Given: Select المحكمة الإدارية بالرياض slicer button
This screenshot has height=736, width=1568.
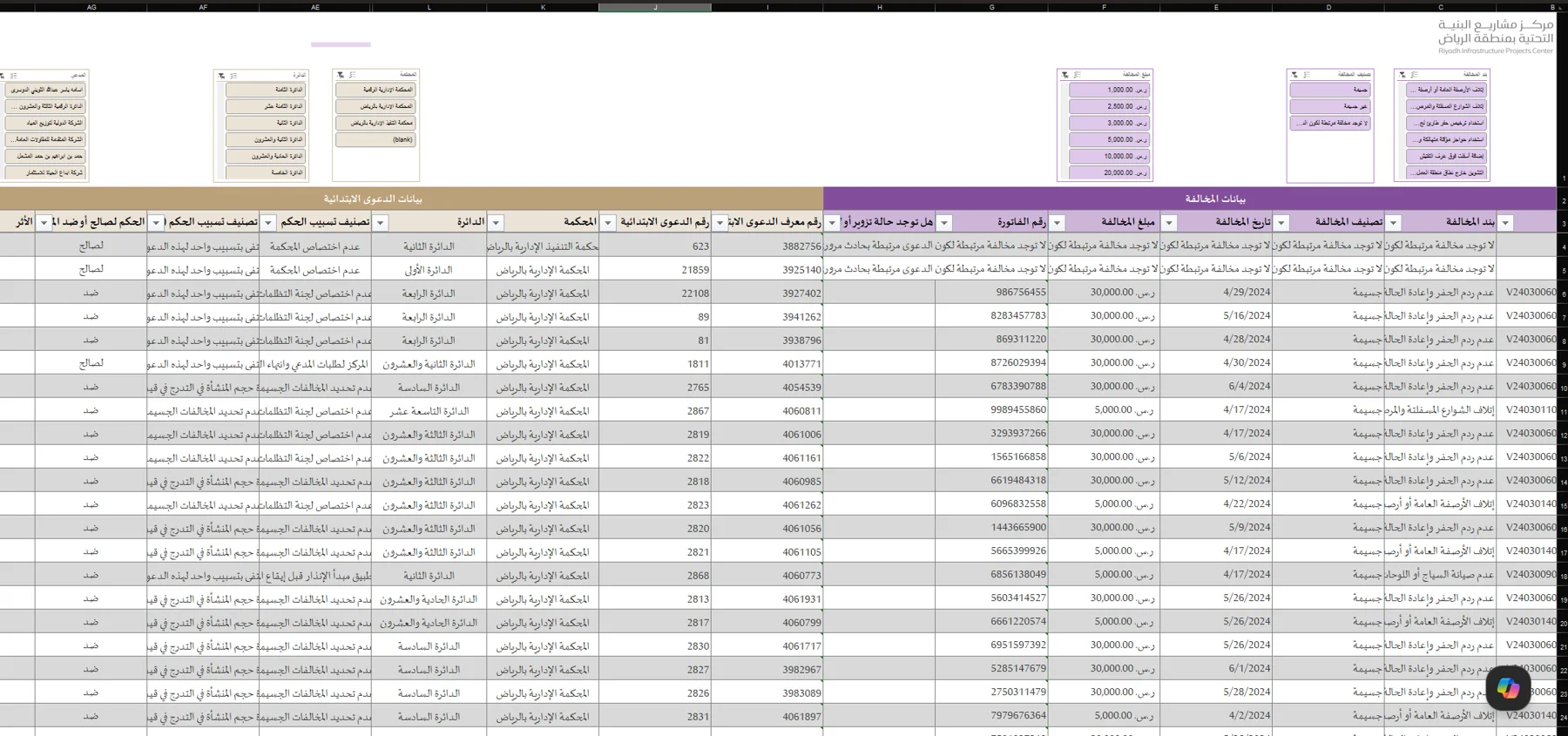Looking at the screenshot, I should pos(375,106).
